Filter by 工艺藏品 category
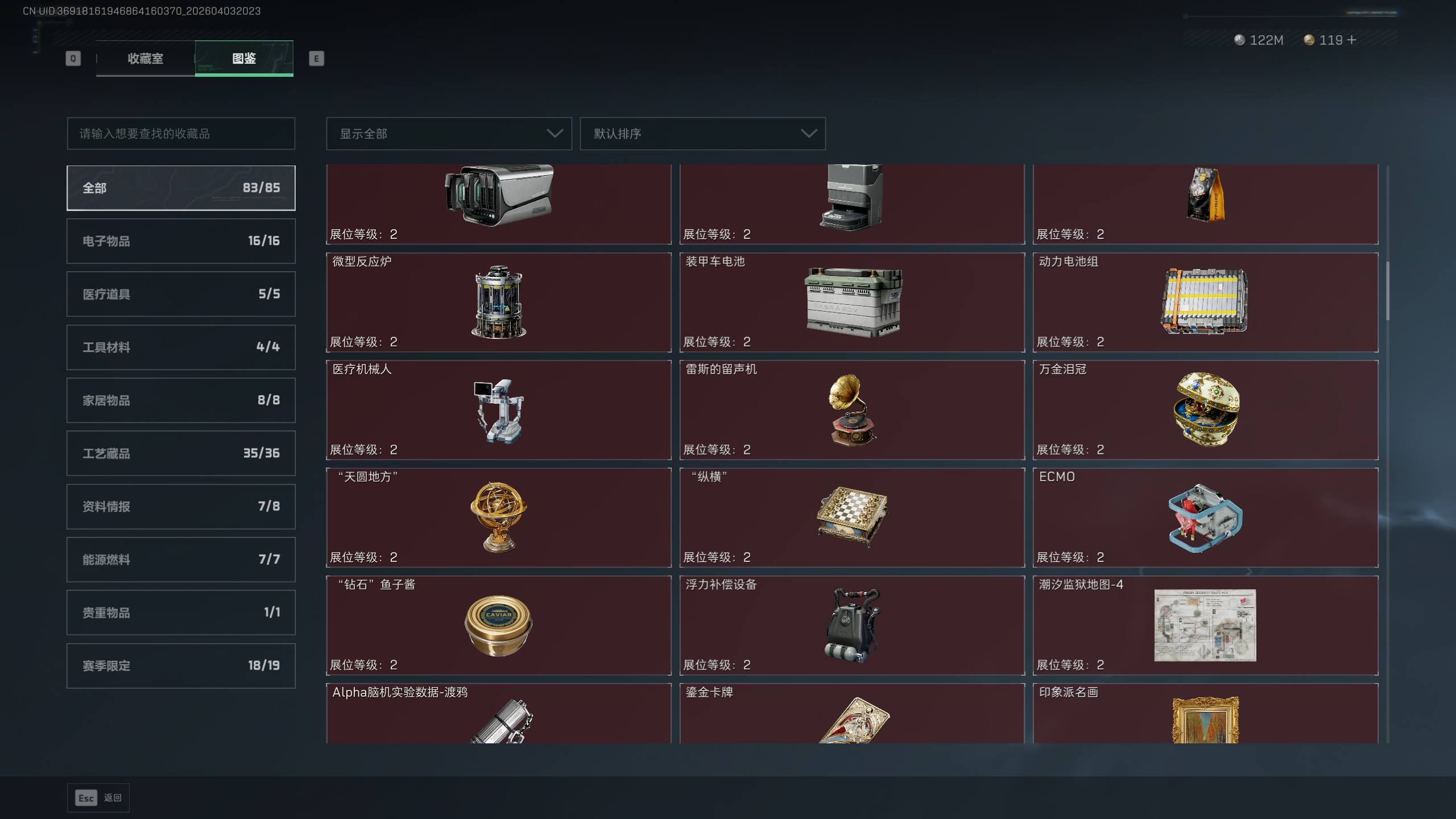1456x819 pixels. 181,453
